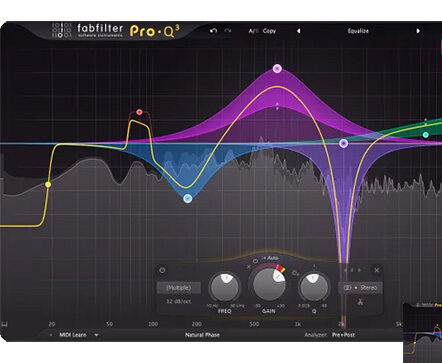This screenshot has height=363, width=442.
Task: Click the Q knob
Action: click(313, 287)
